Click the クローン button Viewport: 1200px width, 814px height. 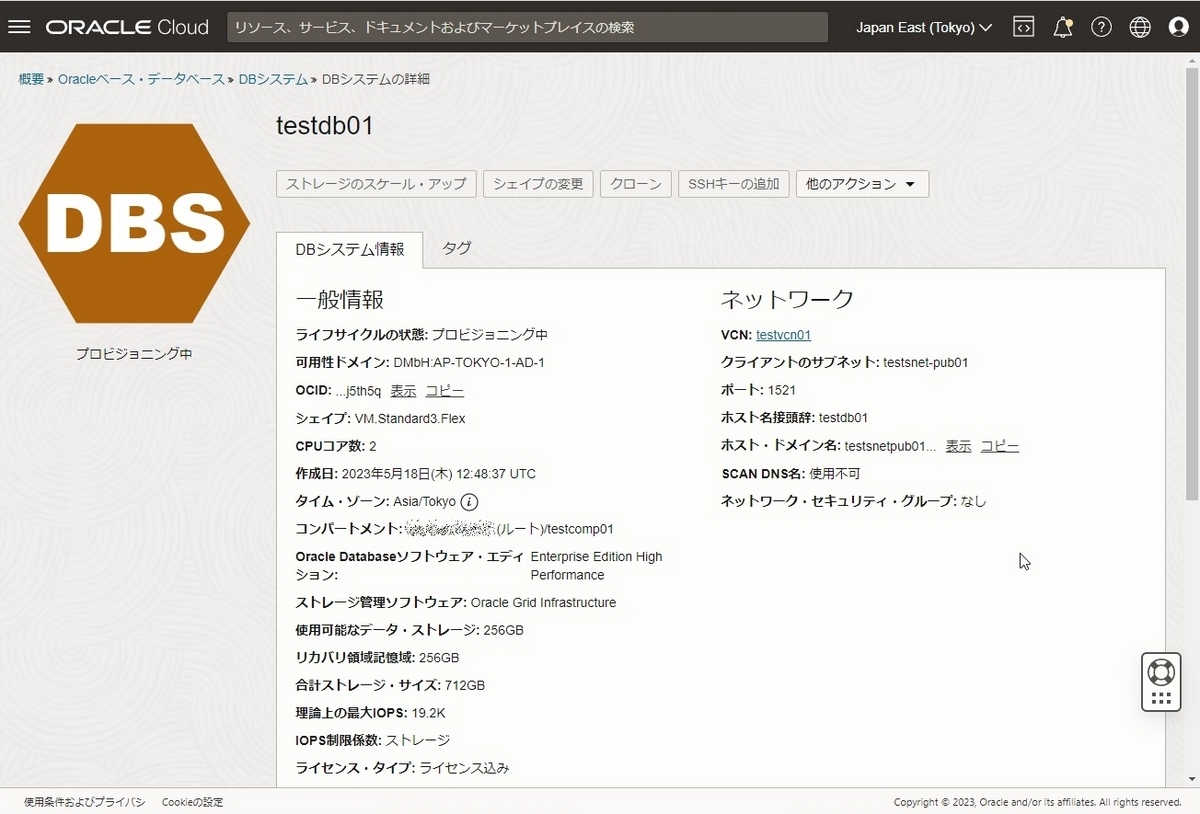click(635, 184)
